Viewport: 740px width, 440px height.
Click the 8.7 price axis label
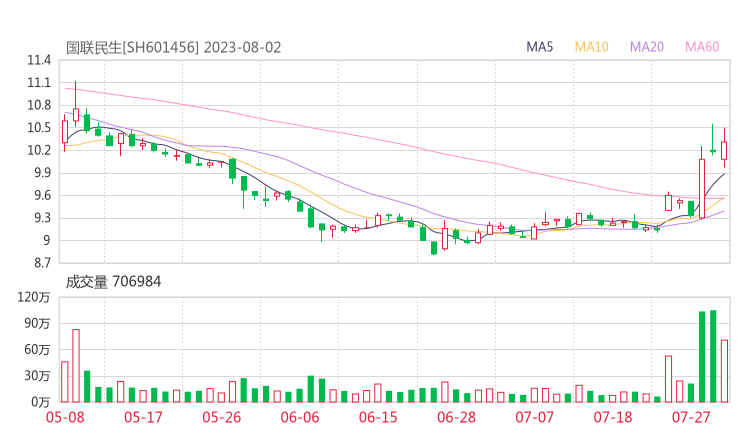point(41,263)
